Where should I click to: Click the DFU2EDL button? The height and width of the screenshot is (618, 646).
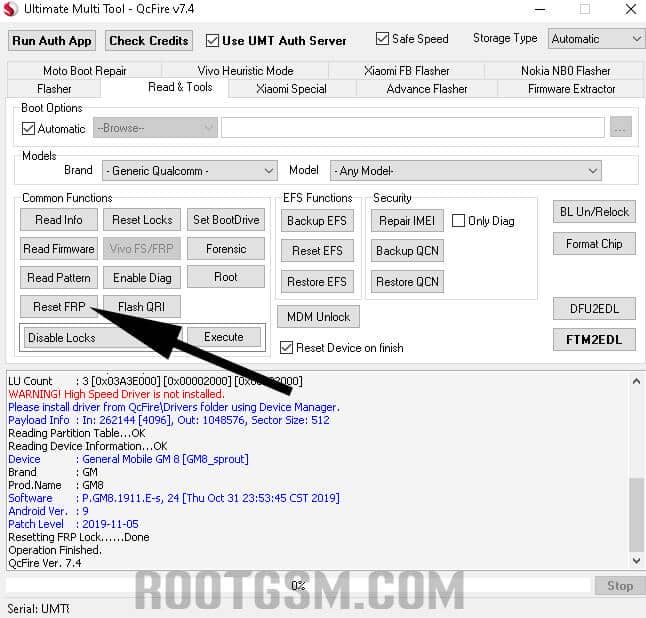point(594,309)
